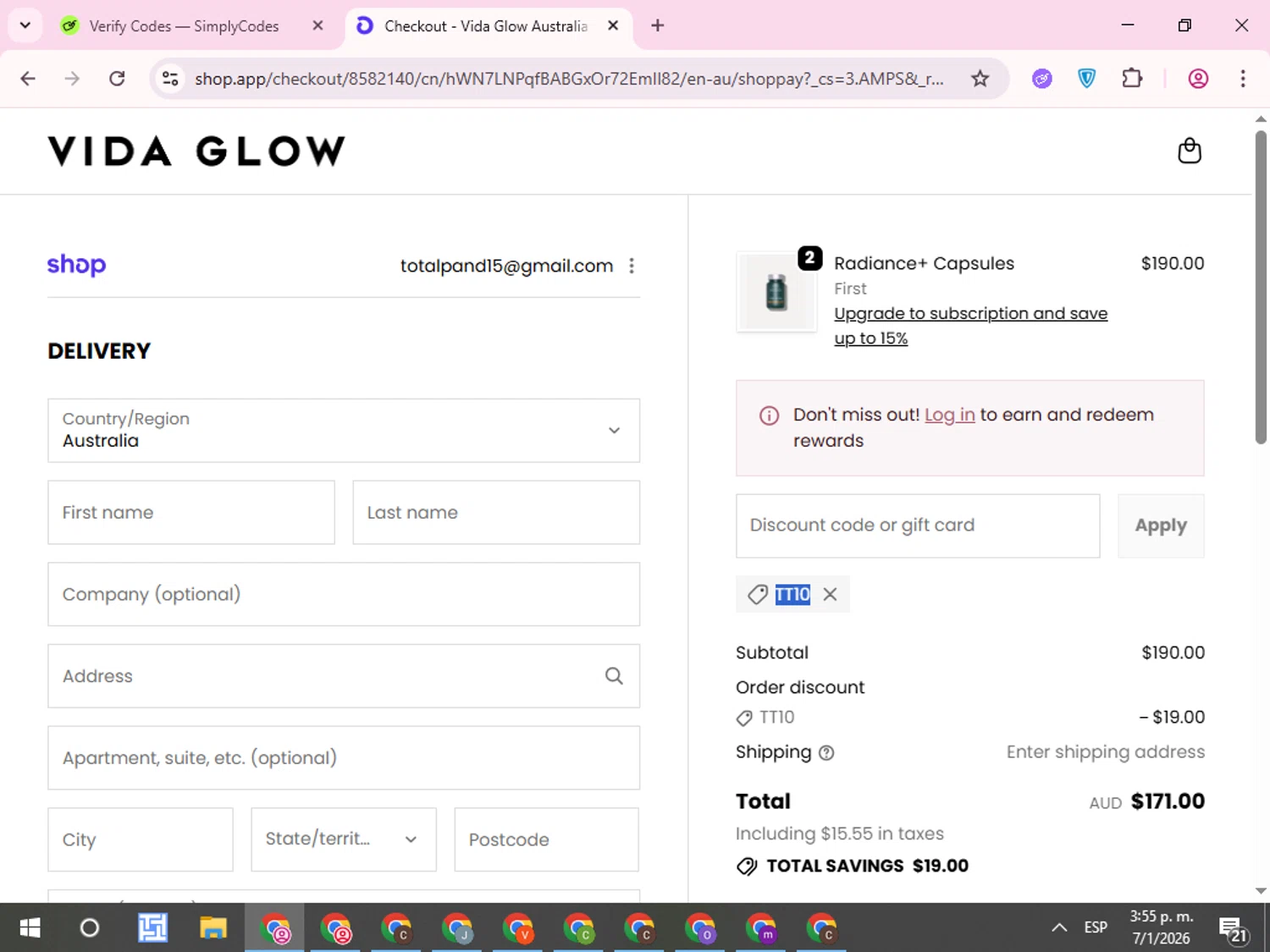This screenshot has height=952, width=1270.
Task: Click the Log in rewards link
Action: [x=949, y=415]
